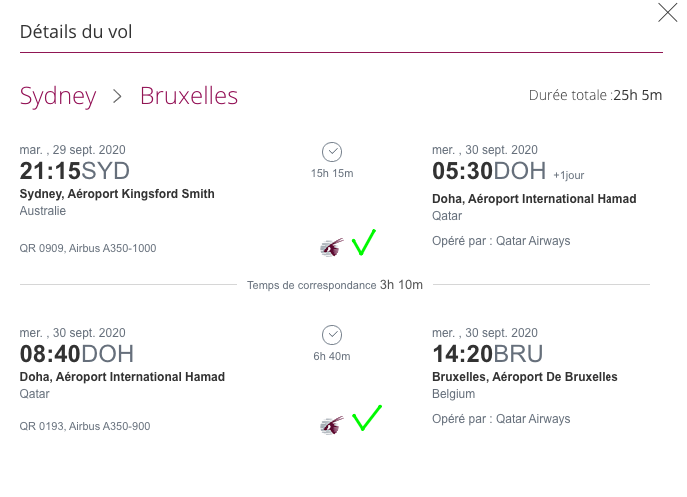Click Qatar Airways logo for flight QR 0193
Viewport: 687px width, 497px height.
[x=331, y=425]
